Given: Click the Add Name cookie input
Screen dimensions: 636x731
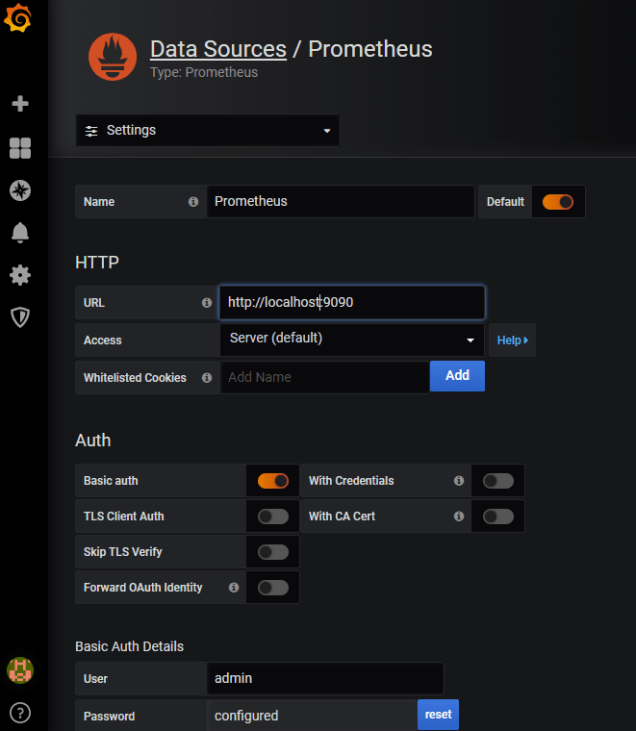Looking at the screenshot, I should point(325,377).
